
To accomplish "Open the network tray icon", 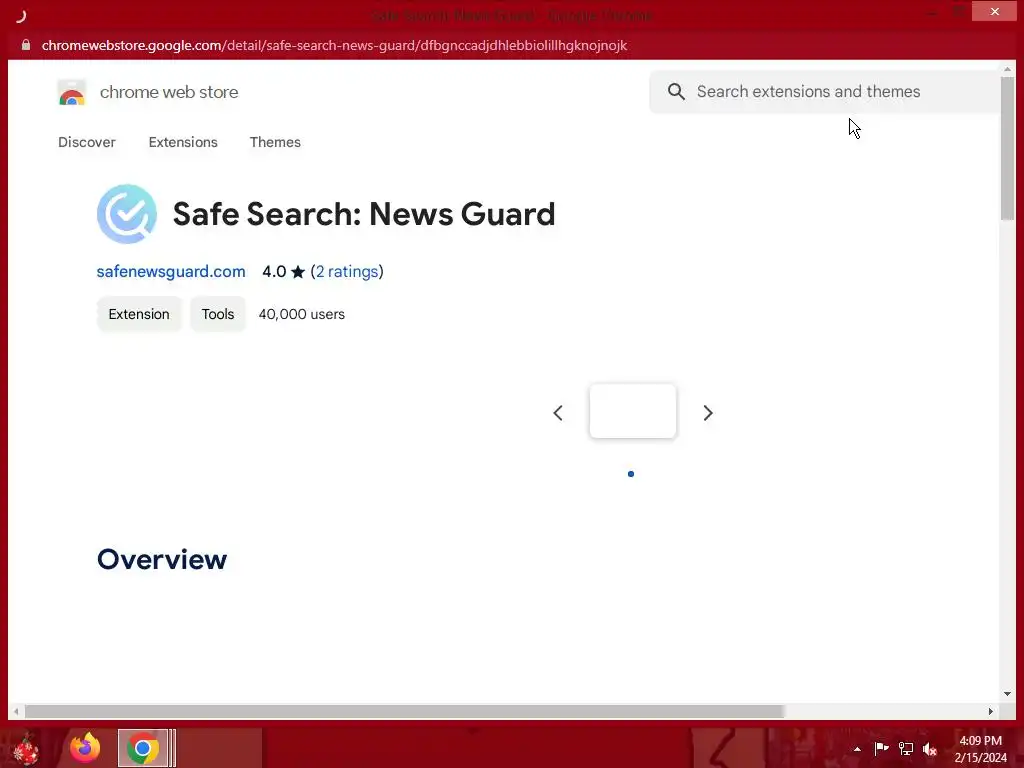I will click(x=906, y=748).
